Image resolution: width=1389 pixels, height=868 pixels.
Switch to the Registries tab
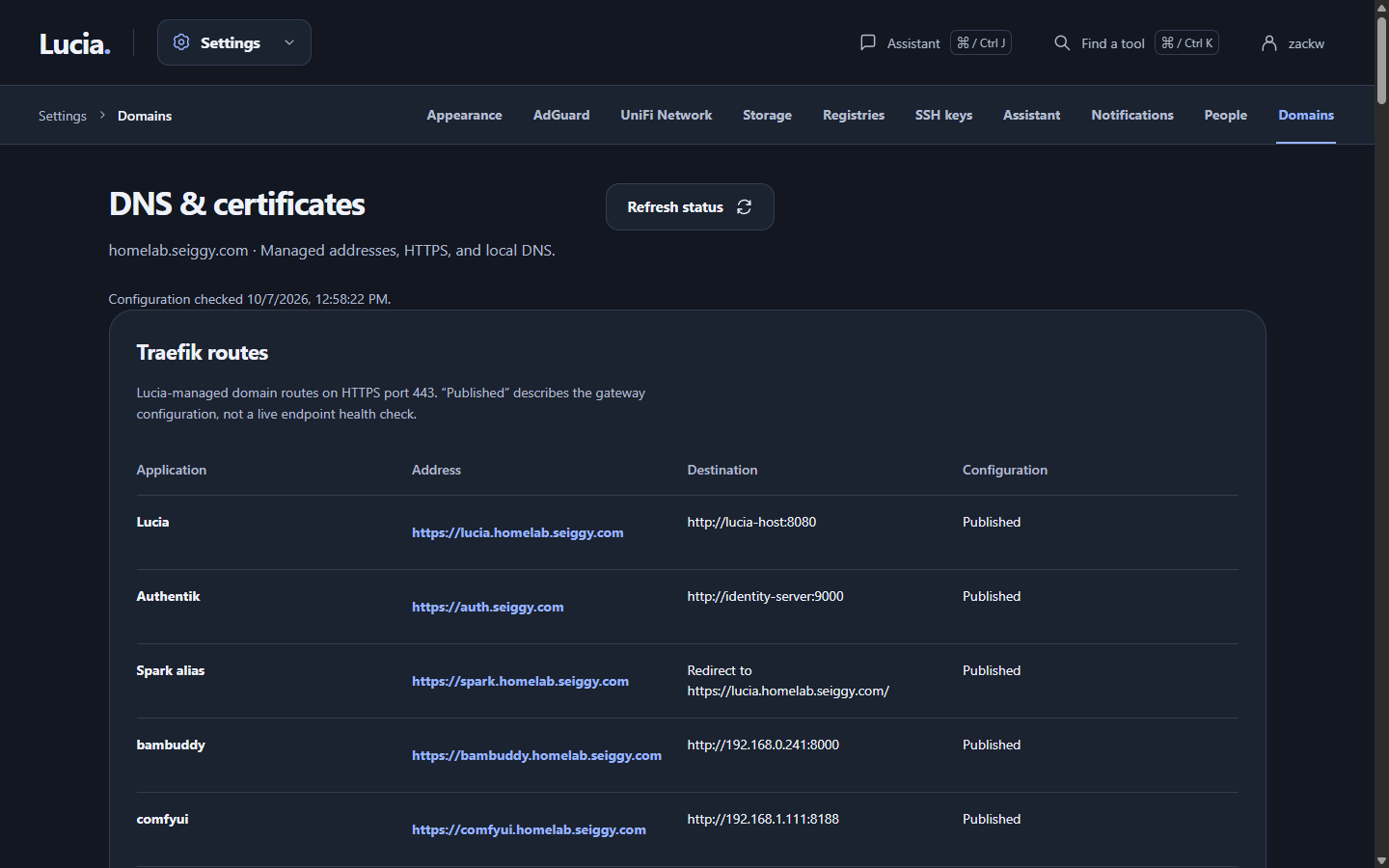pyautogui.click(x=854, y=115)
